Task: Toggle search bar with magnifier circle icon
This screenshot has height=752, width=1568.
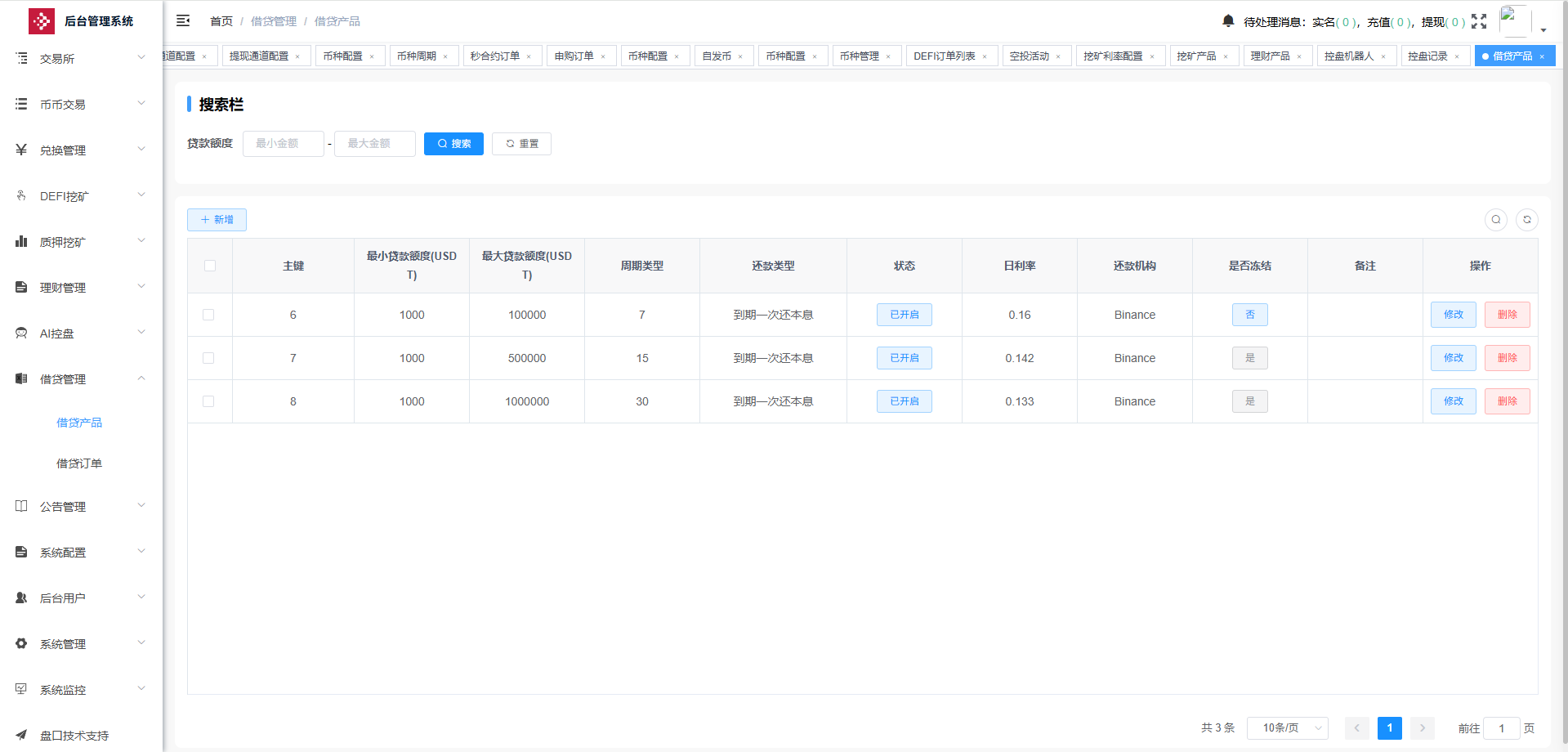Action: pos(1496,220)
